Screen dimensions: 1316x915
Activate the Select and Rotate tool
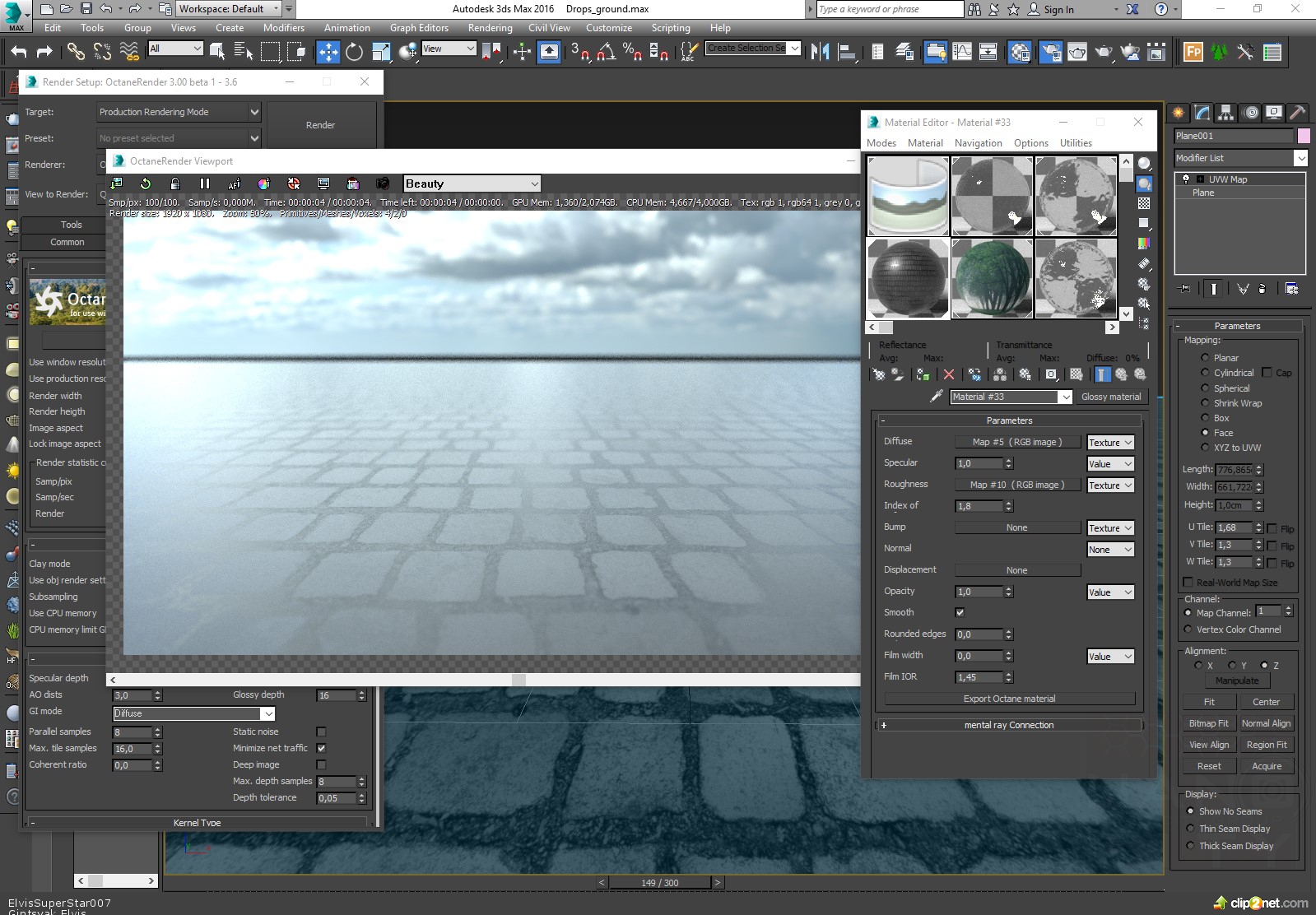pos(354,52)
